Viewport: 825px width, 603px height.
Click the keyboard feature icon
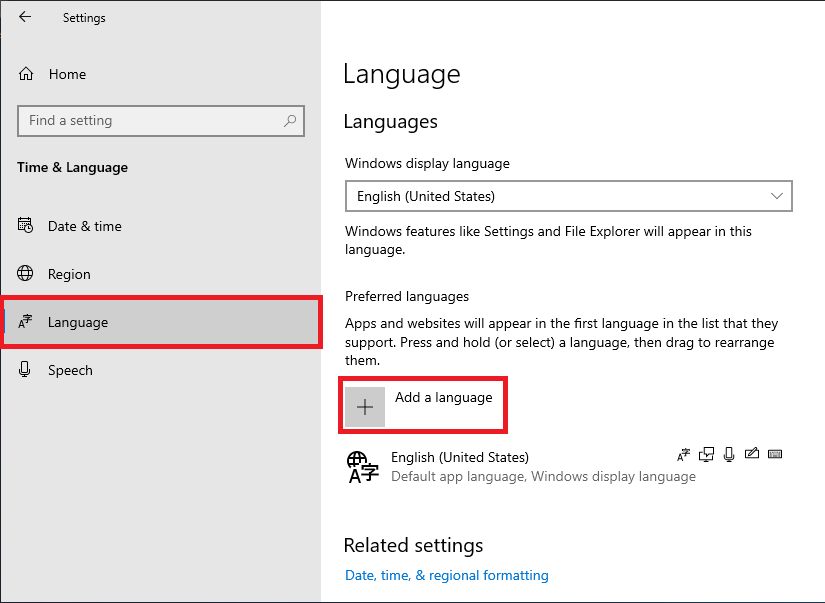click(775, 454)
